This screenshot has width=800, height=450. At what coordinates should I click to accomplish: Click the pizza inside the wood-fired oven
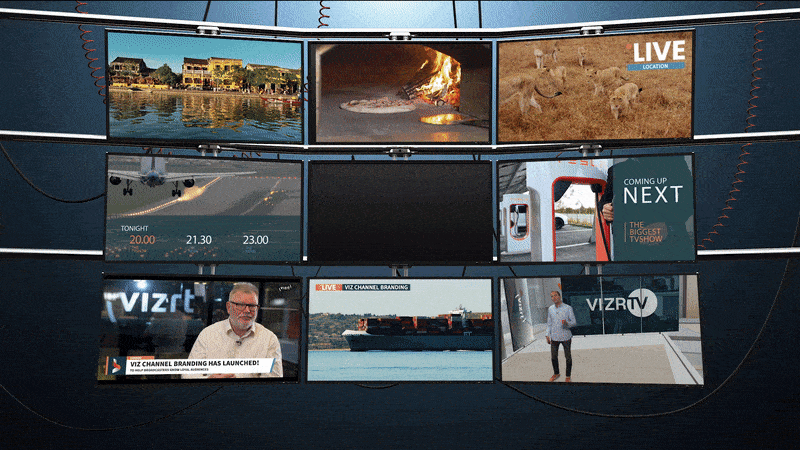pos(375,105)
